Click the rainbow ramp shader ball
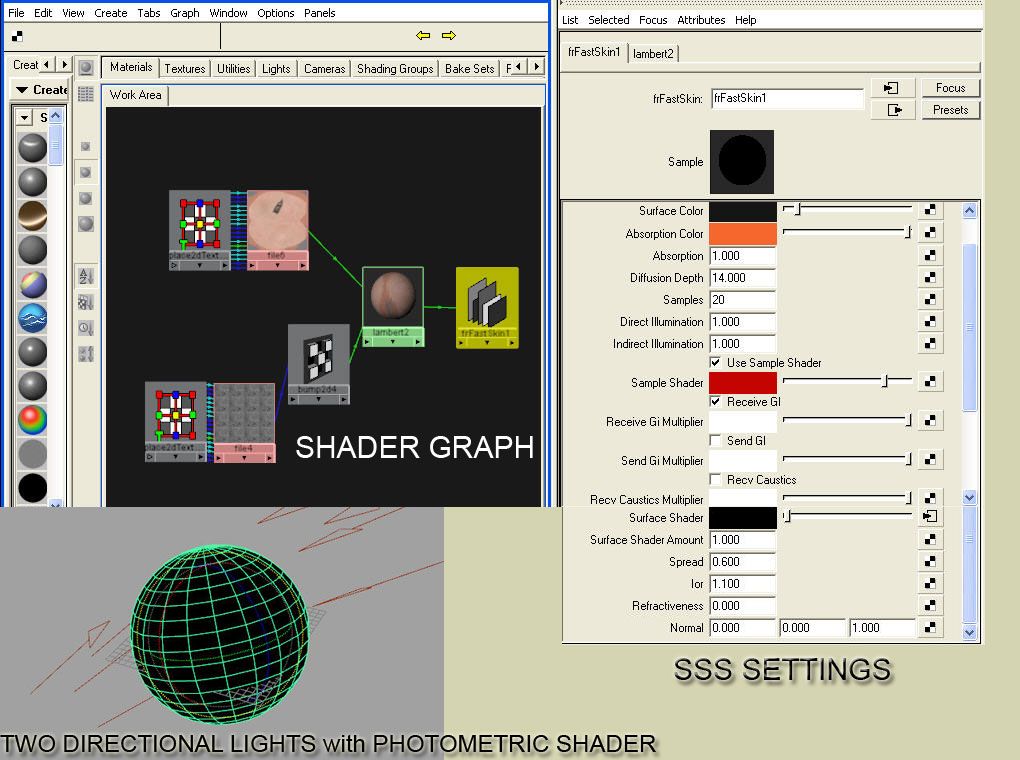 (33, 420)
